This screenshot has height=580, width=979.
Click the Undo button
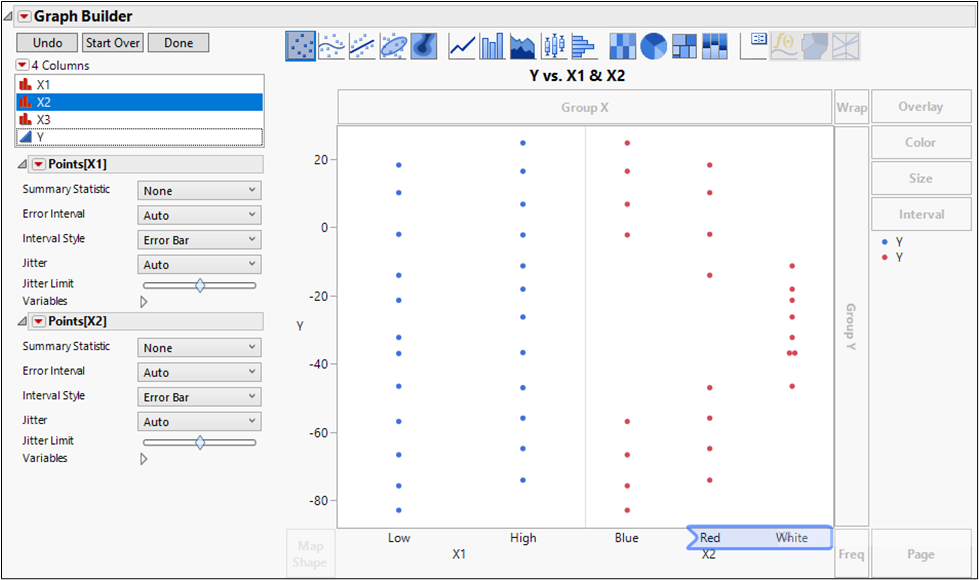[47, 42]
